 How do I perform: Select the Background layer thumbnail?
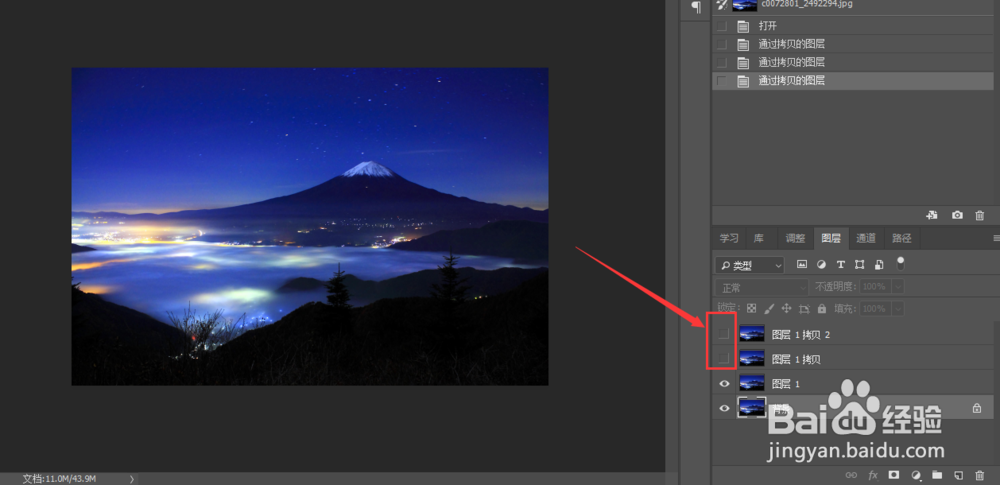752,407
